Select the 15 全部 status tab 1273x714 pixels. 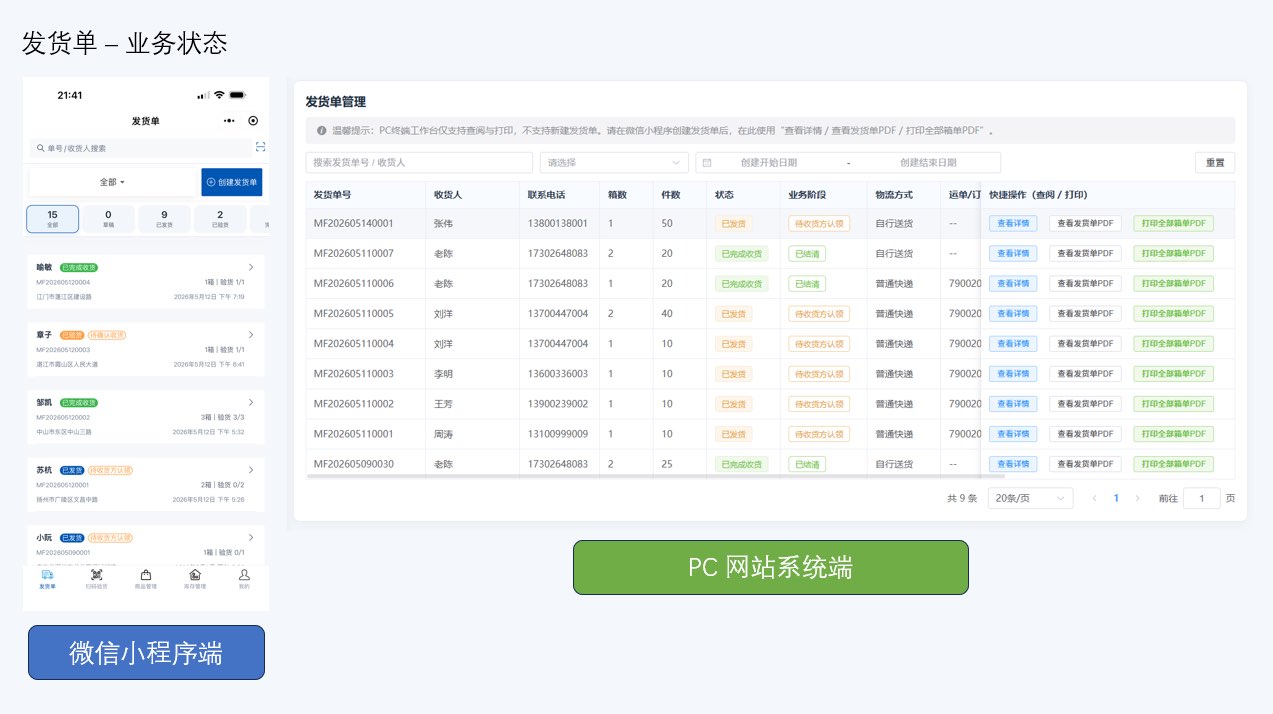click(x=52, y=219)
